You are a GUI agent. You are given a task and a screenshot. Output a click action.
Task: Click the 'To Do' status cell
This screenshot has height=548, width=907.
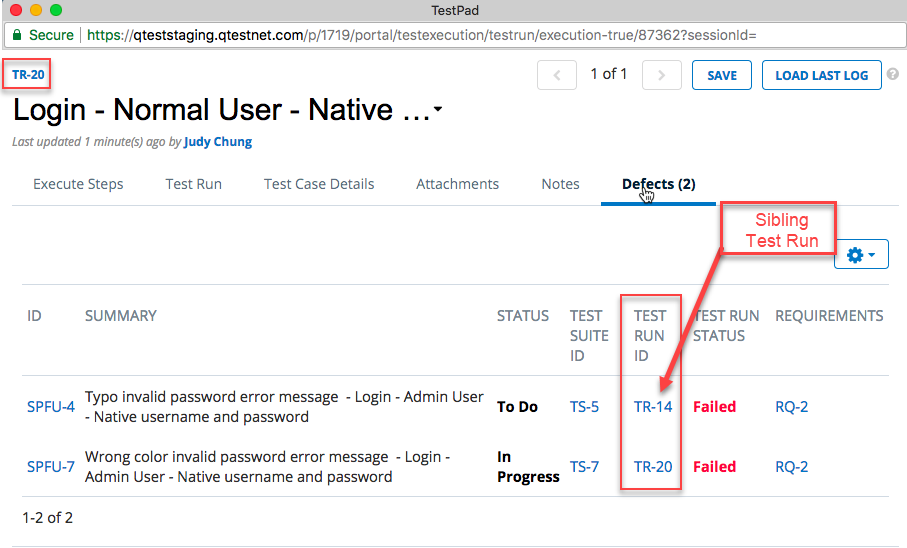tap(517, 407)
